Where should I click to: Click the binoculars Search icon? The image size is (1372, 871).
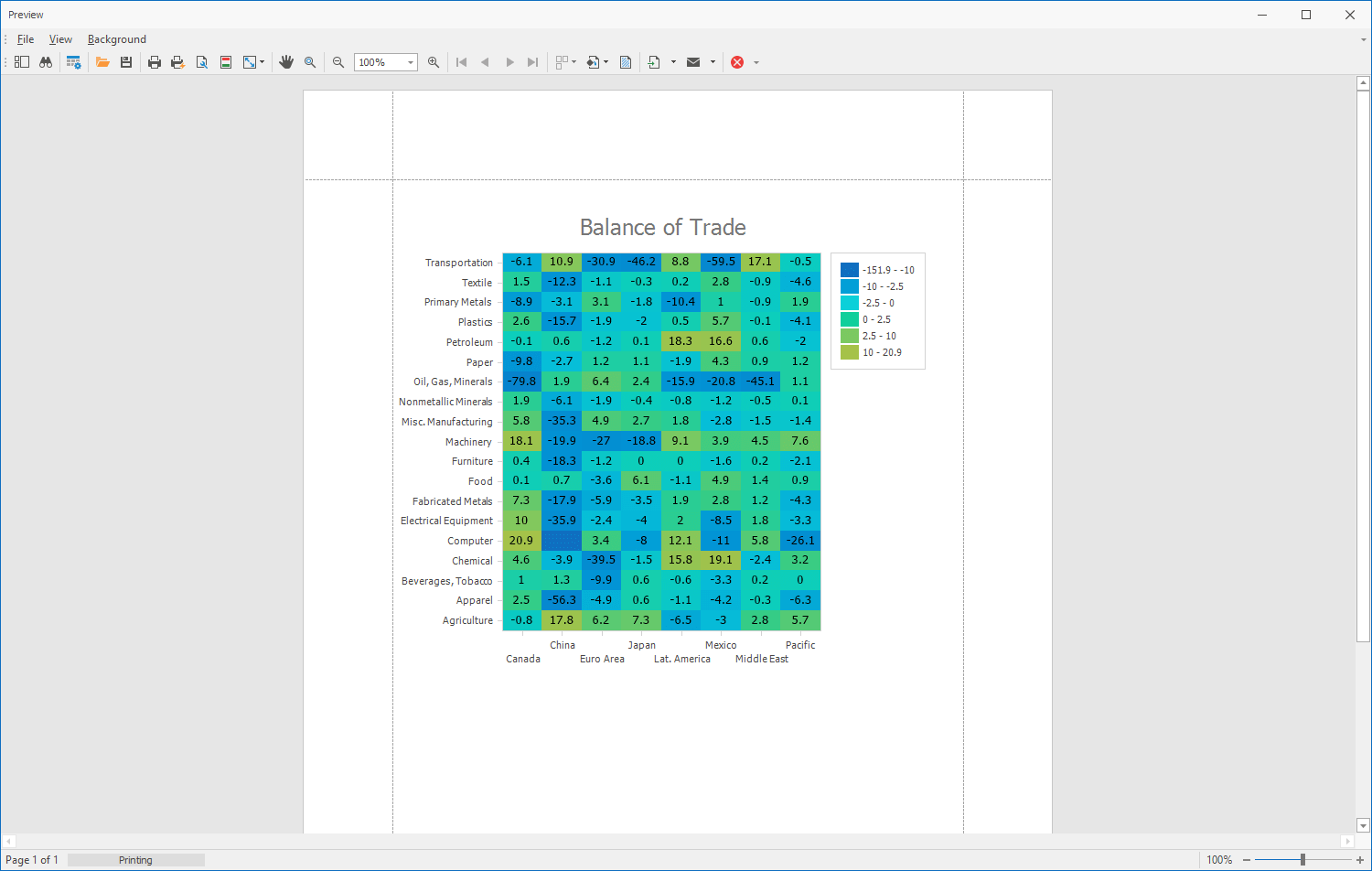[46, 62]
